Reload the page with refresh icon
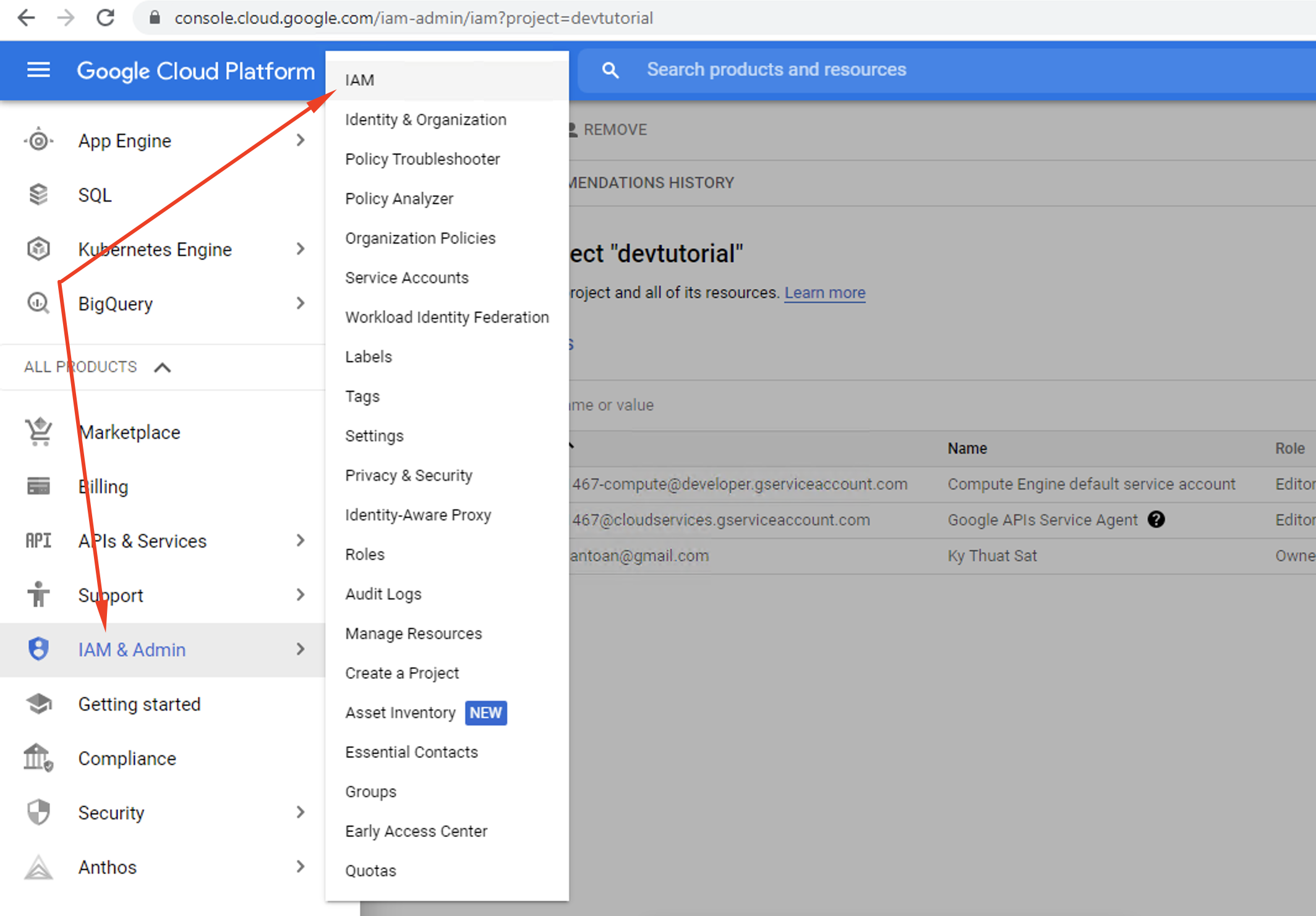The height and width of the screenshot is (916, 1316). point(106,18)
